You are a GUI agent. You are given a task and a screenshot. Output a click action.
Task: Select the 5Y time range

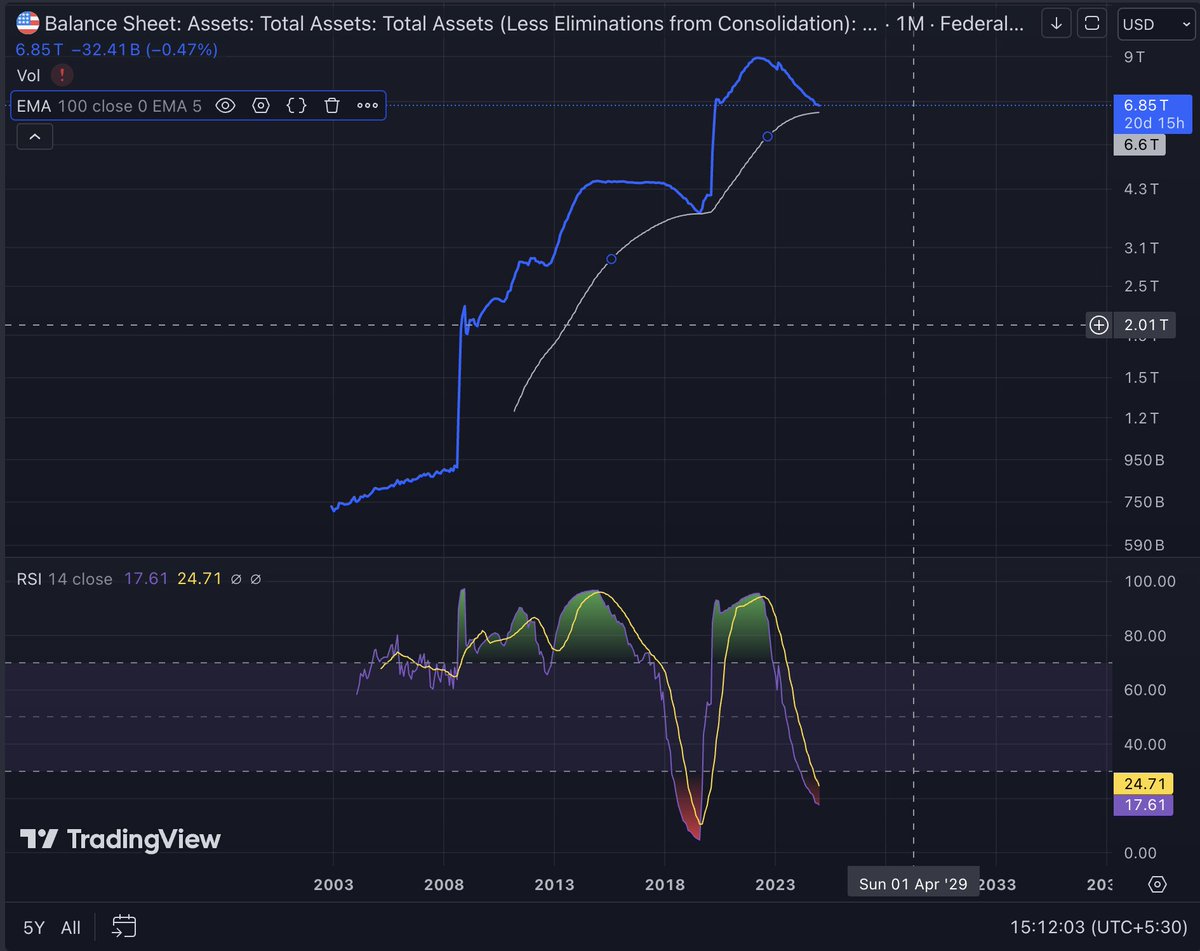click(x=33, y=927)
